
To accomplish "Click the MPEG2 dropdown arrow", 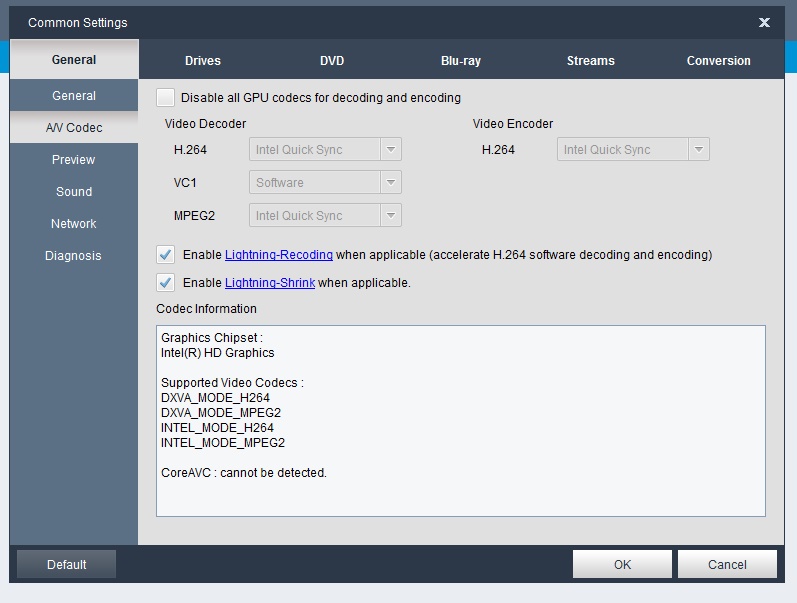I will (x=391, y=216).
